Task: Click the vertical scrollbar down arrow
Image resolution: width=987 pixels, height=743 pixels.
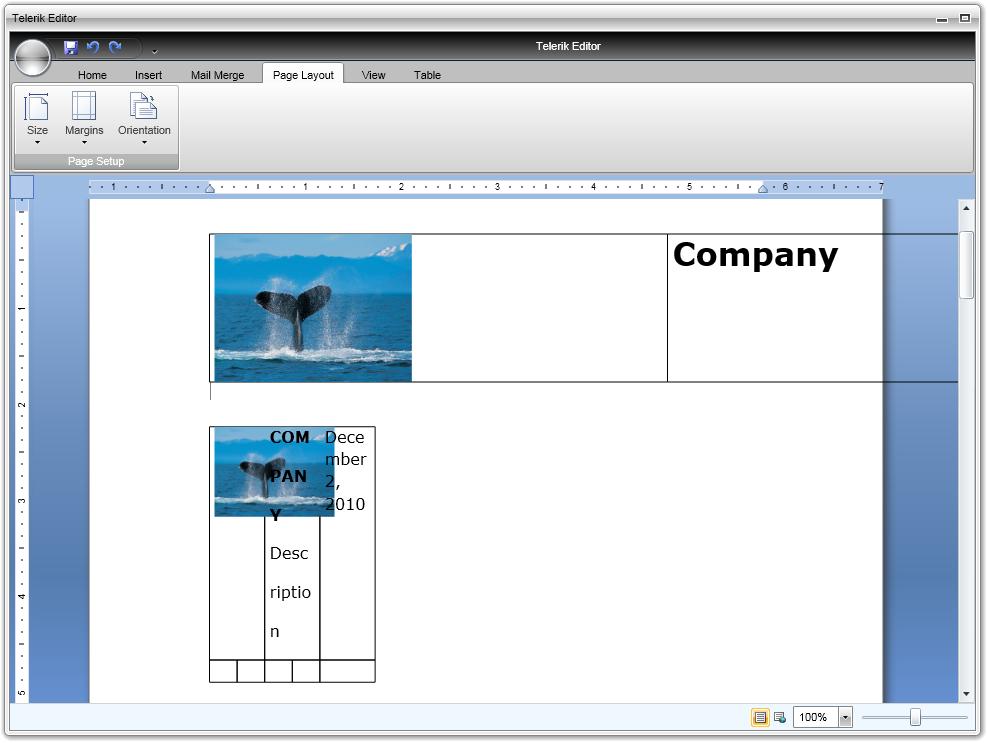Action: (966, 694)
